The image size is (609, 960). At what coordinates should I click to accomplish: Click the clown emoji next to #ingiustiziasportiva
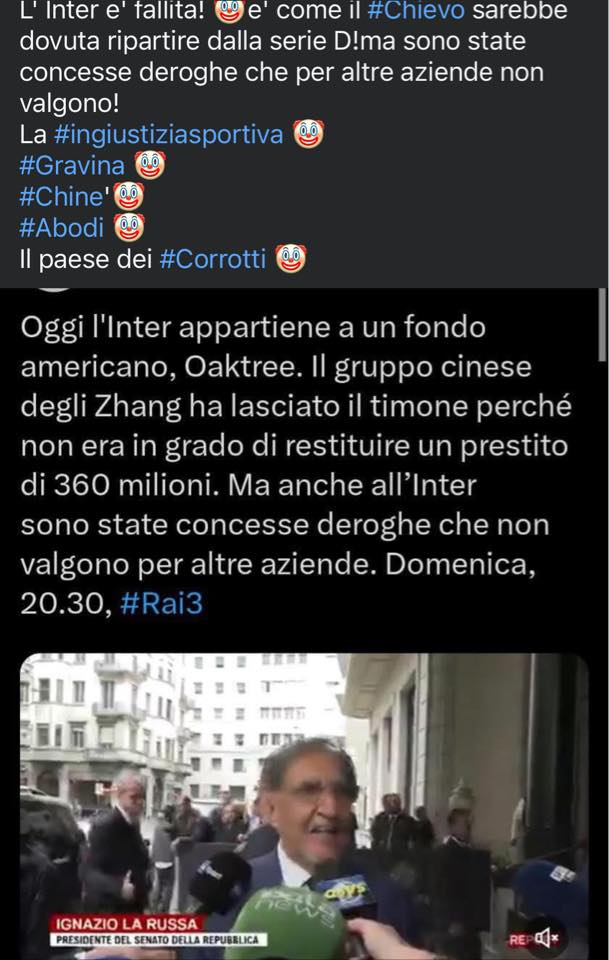(x=308, y=133)
